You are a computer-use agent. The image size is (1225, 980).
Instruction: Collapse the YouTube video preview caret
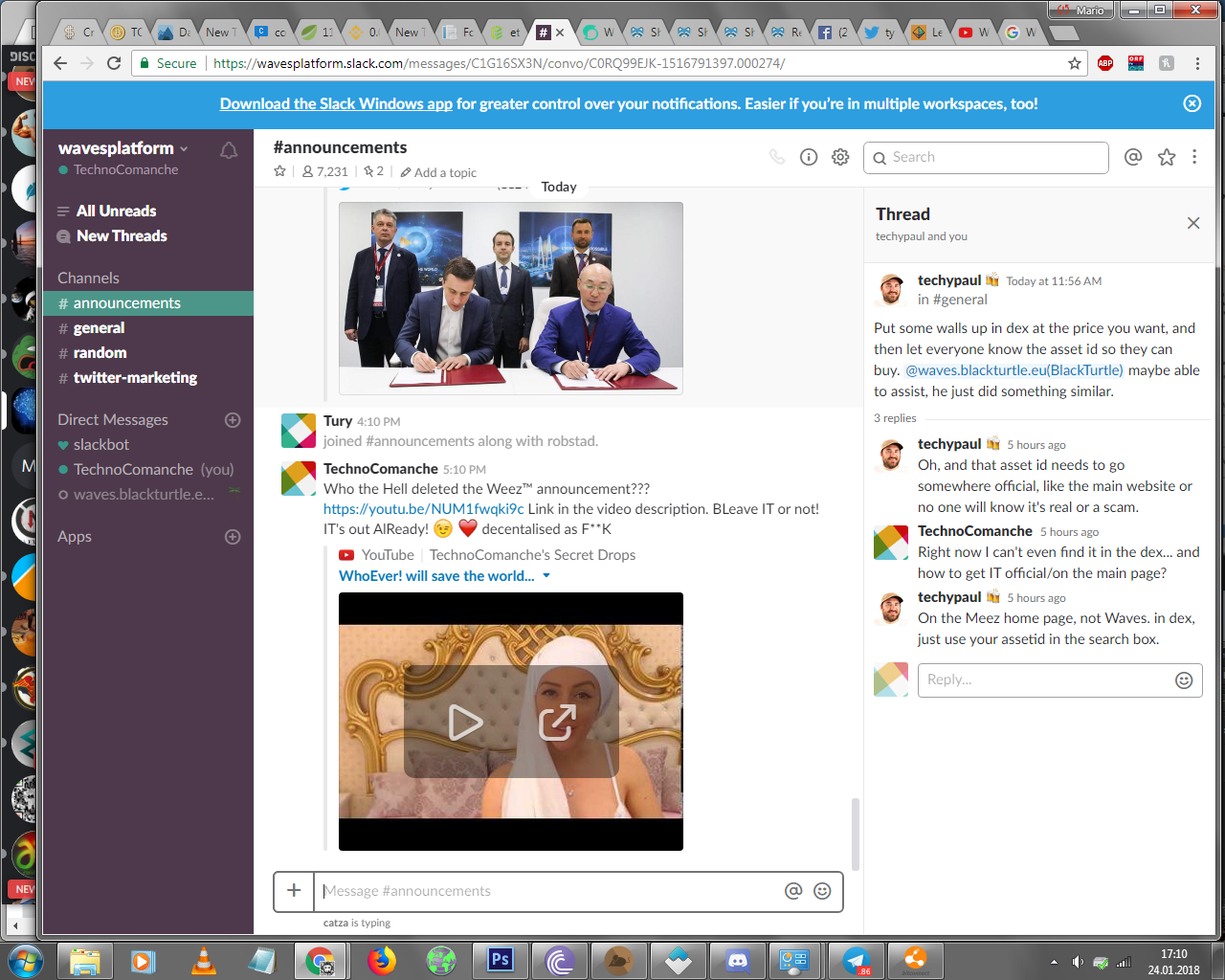click(x=546, y=576)
